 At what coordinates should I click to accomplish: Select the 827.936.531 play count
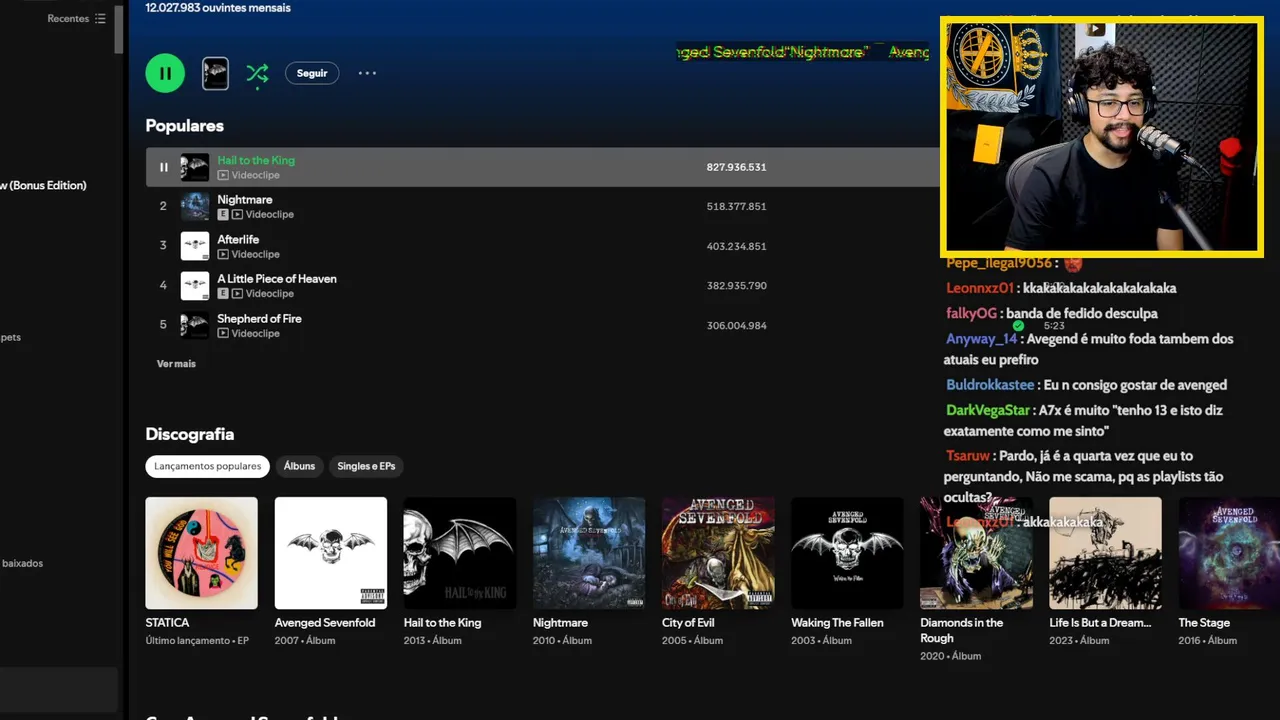tap(737, 167)
